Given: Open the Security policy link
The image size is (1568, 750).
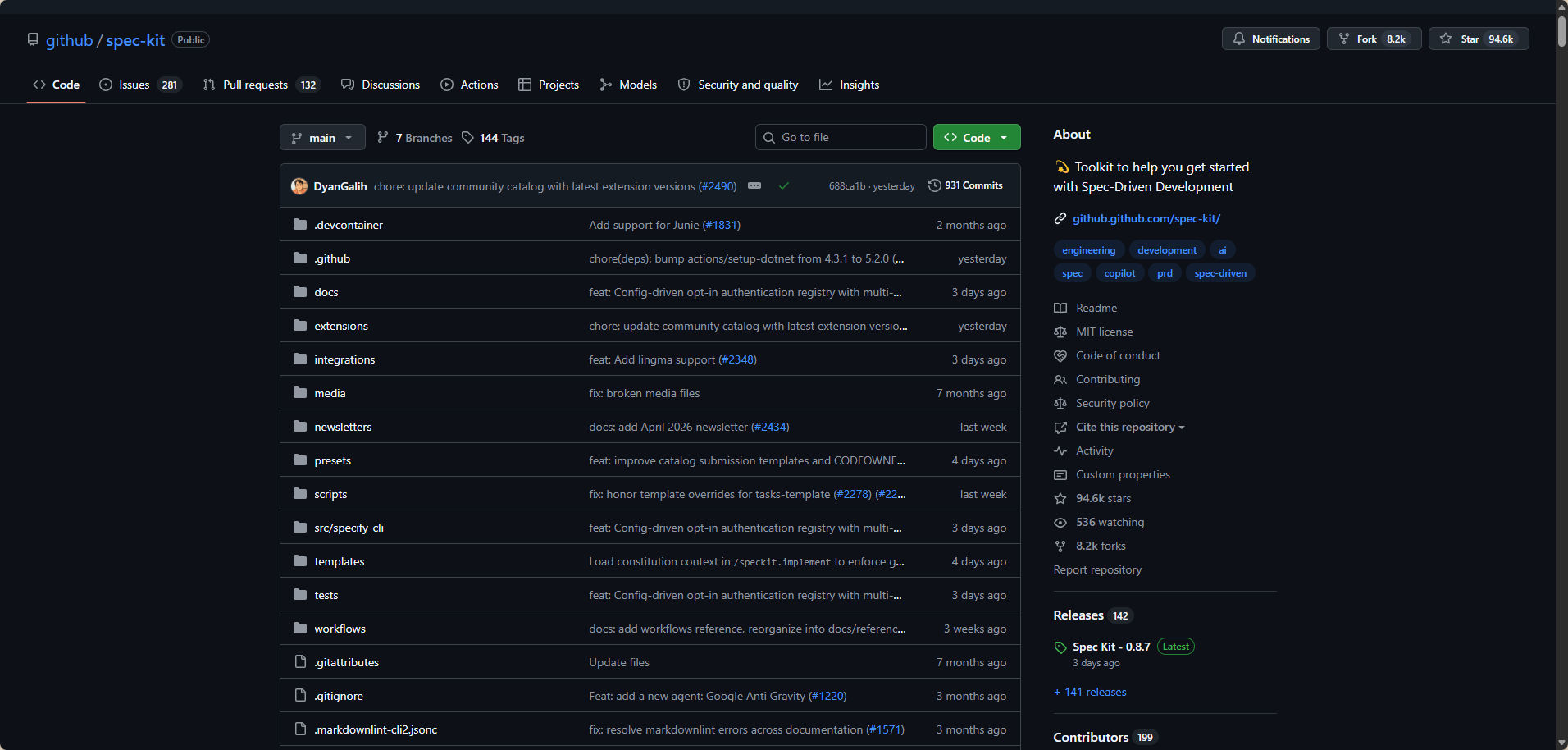Looking at the screenshot, I should pos(1112,403).
